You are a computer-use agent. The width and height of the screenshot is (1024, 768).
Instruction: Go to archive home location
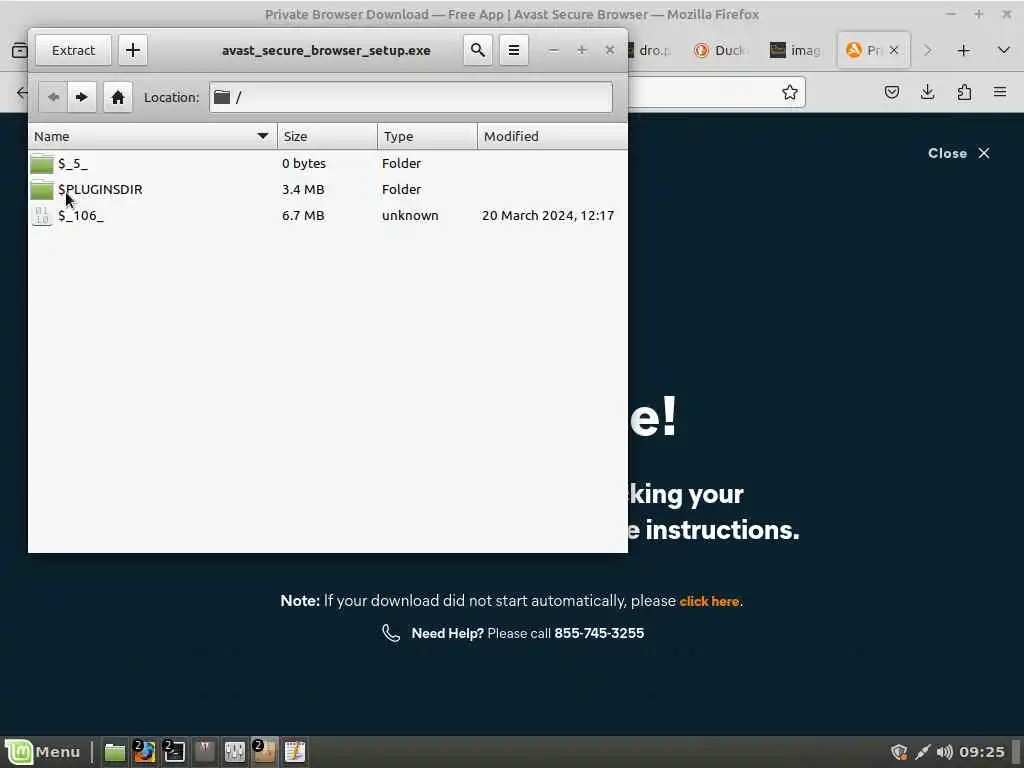pos(118,97)
